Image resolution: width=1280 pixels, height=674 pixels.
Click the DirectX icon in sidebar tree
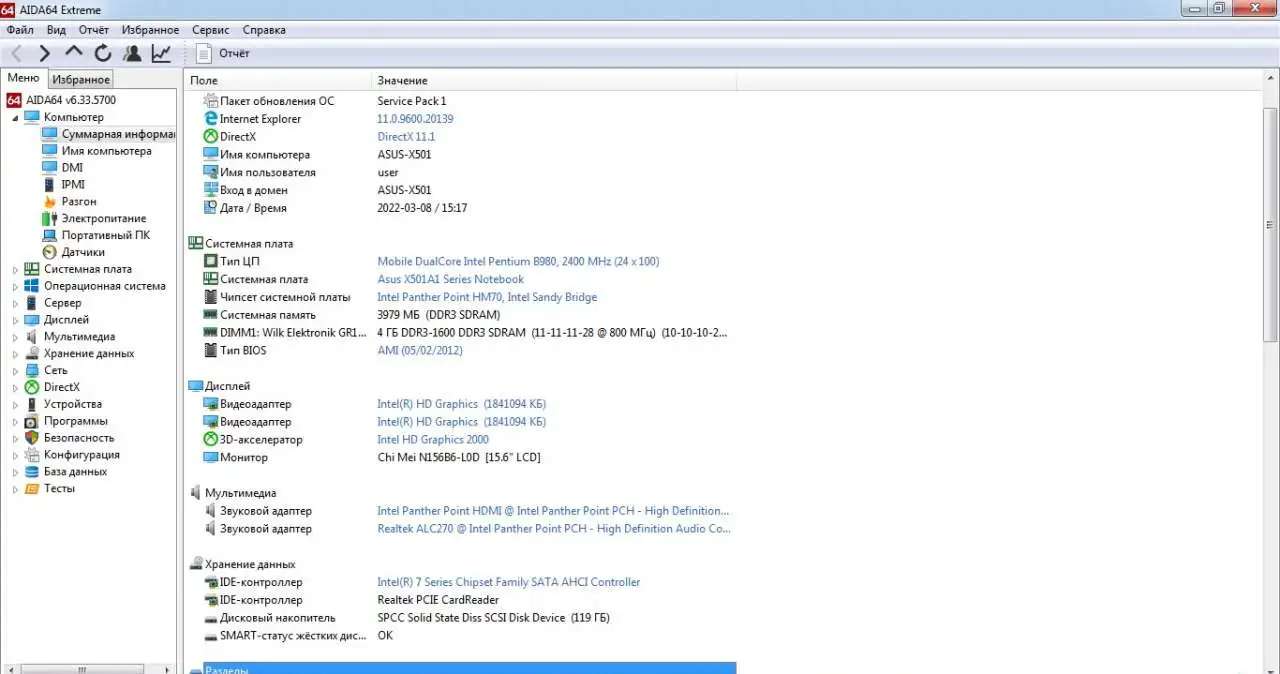coord(32,387)
